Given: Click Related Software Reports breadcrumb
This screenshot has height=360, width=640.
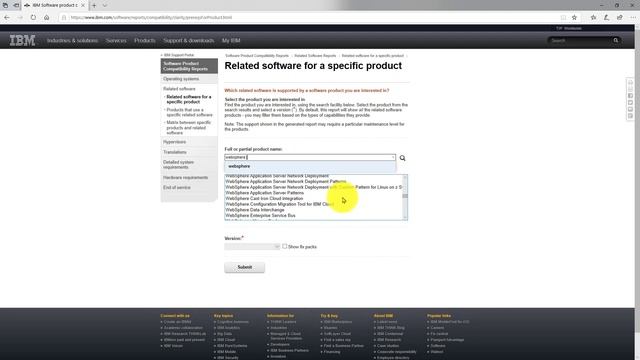Looking at the screenshot, I should click(x=315, y=56).
